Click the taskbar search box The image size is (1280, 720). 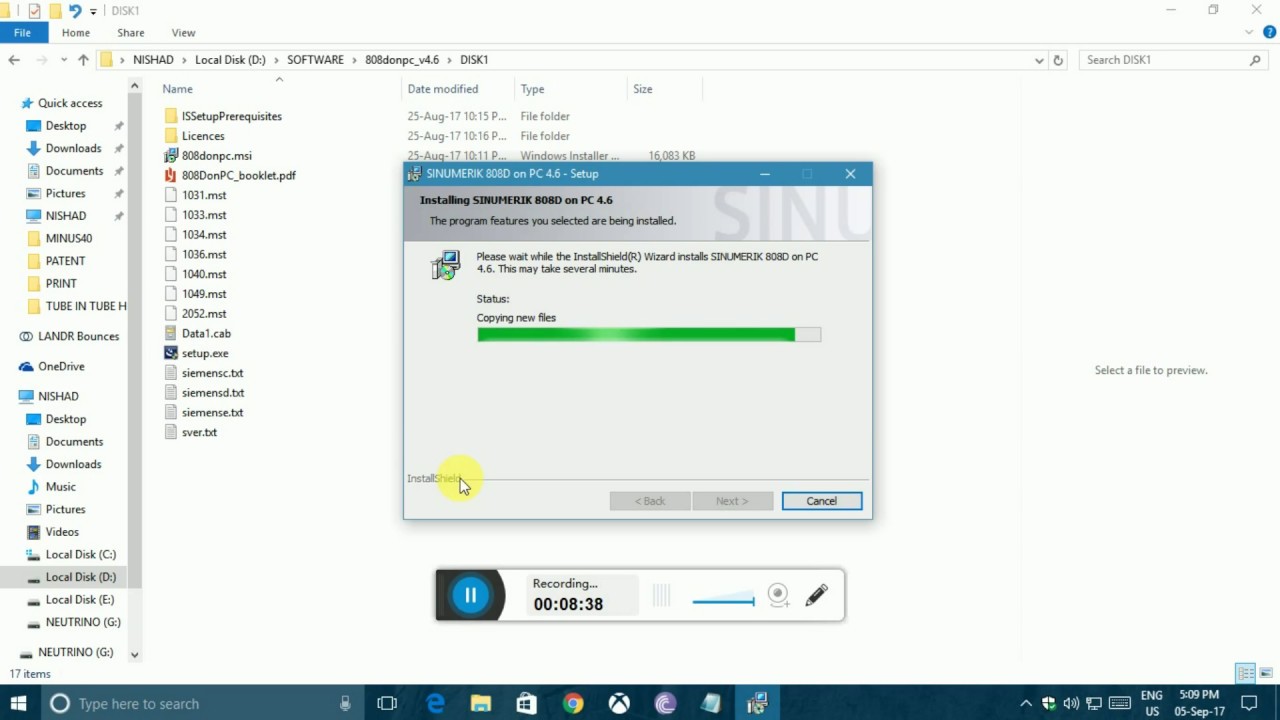[203, 704]
